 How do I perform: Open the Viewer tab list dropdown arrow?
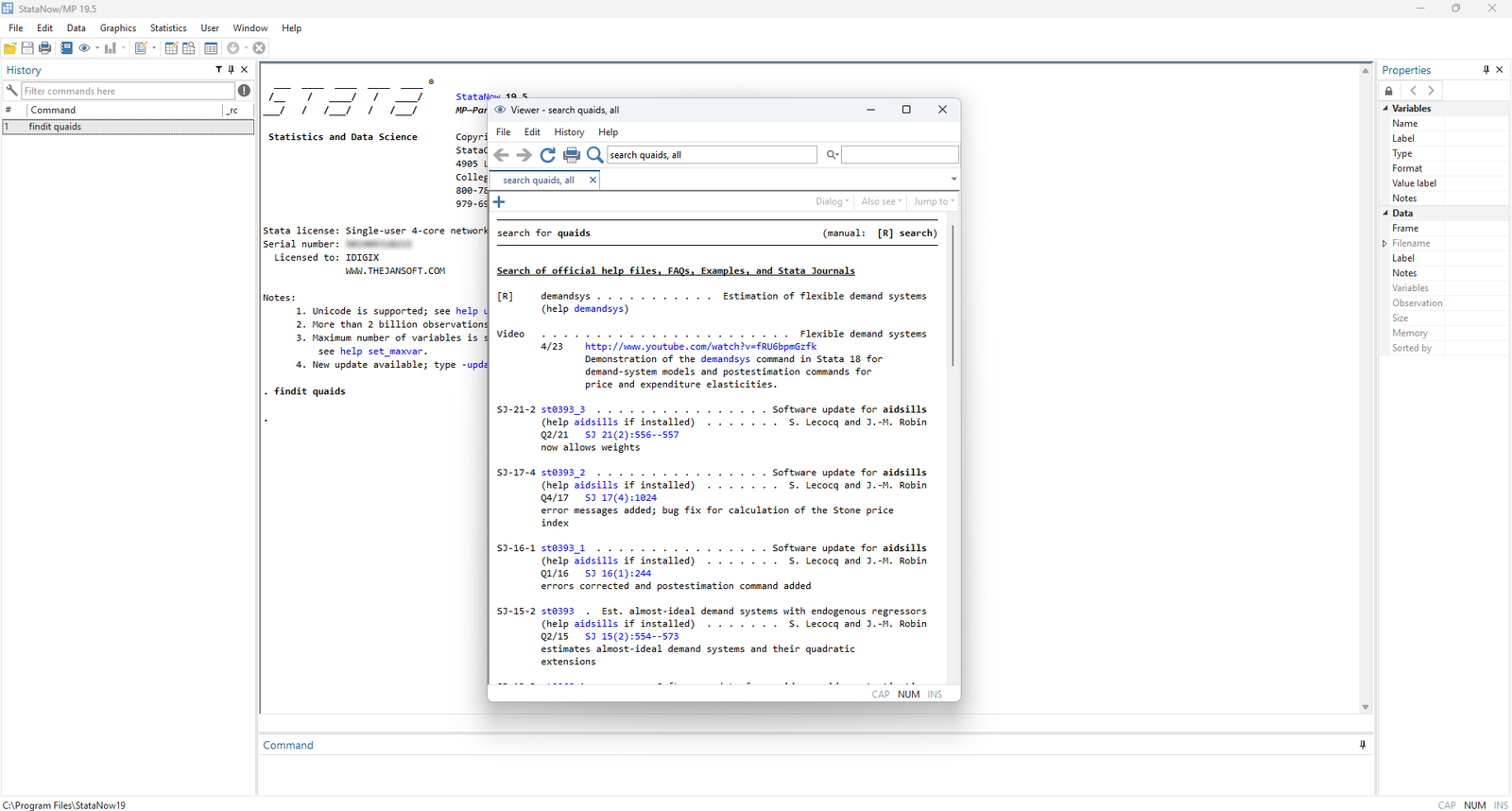tap(954, 180)
